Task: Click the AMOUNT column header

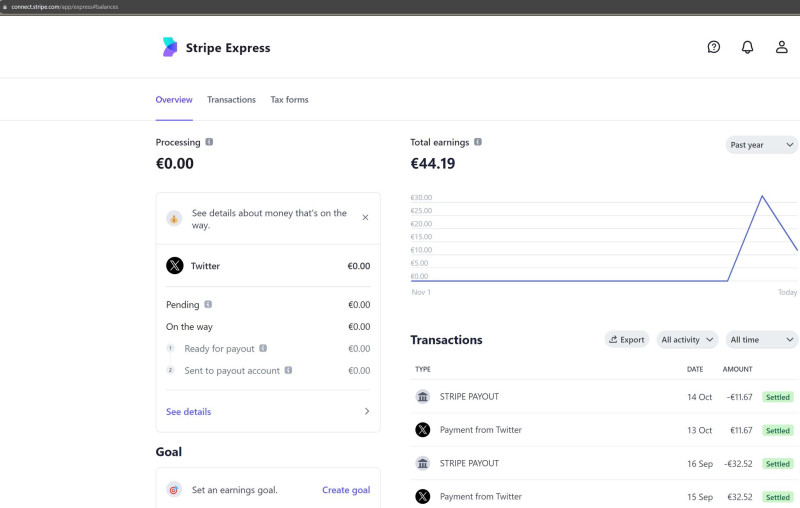Action: (x=737, y=369)
